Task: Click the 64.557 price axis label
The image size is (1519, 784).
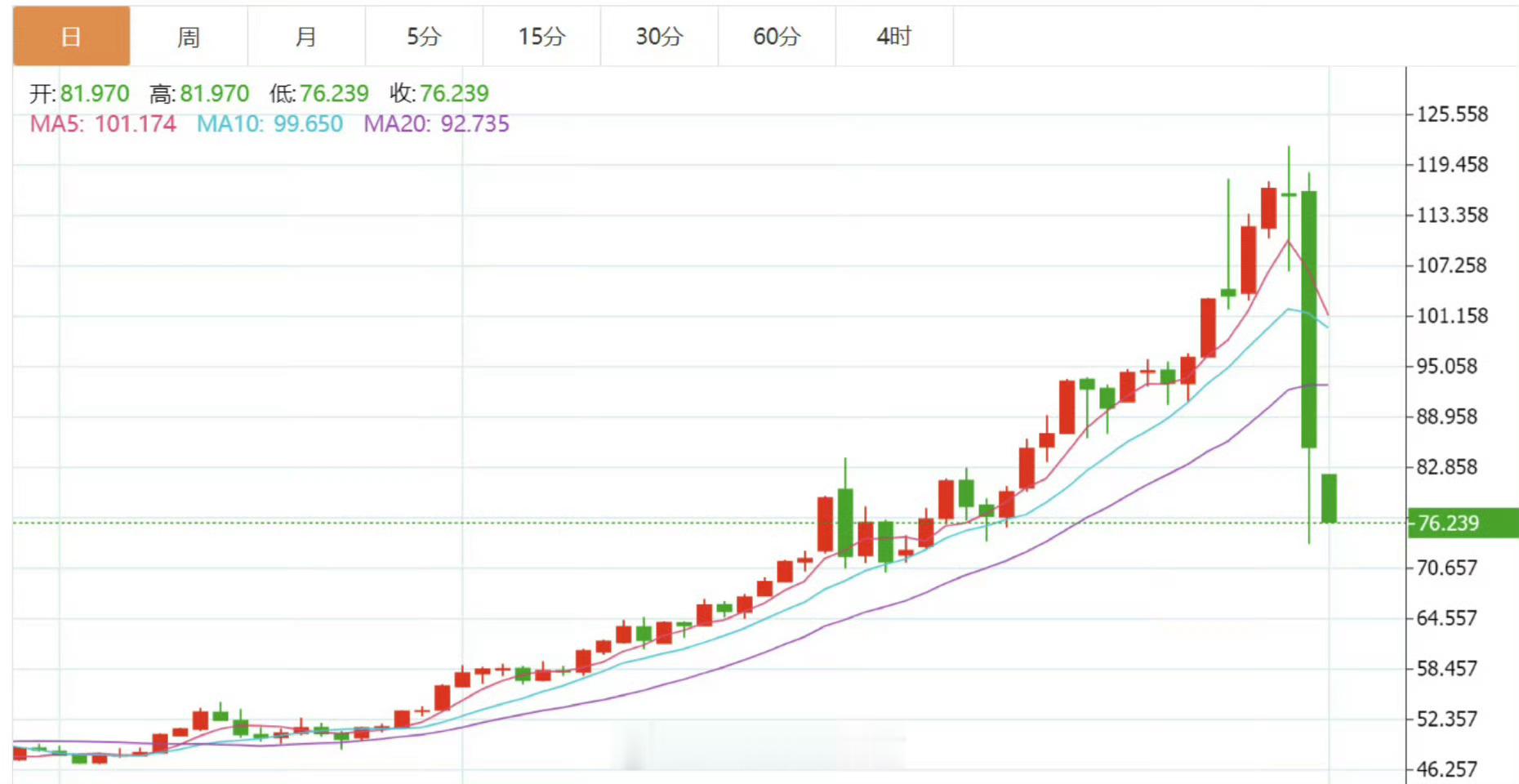Action: pyautogui.click(x=1447, y=618)
